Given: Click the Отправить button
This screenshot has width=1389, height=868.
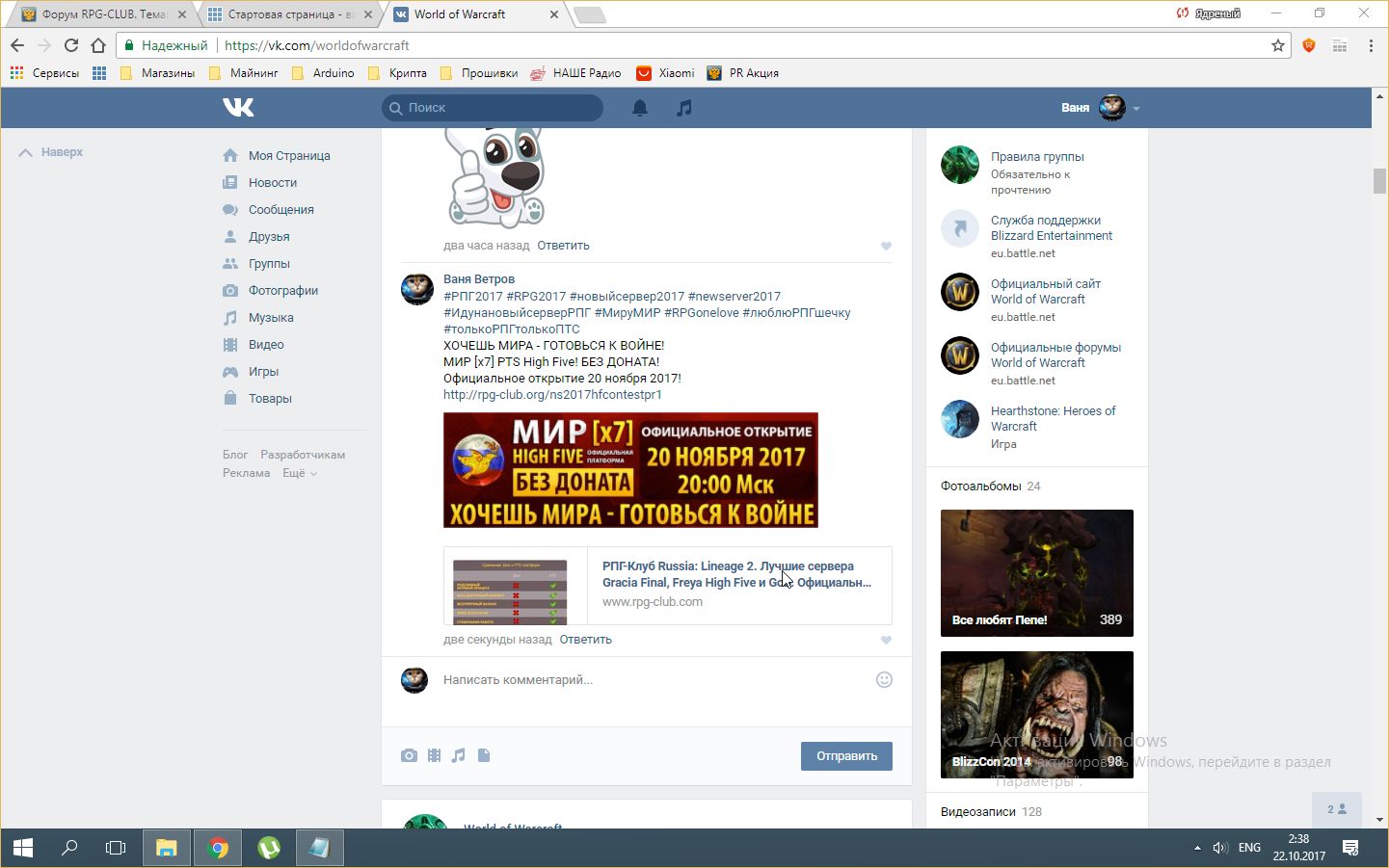Looking at the screenshot, I should click(846, 756).
